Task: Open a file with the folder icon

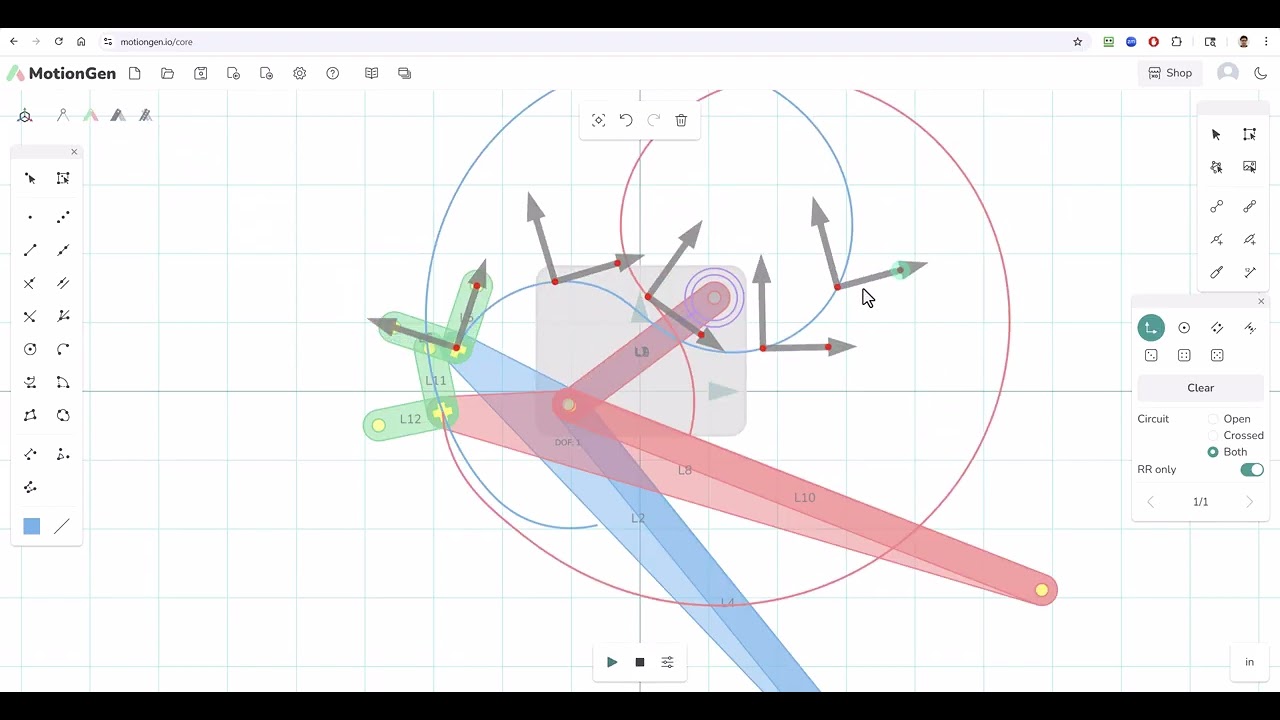Action: [167, 73]
